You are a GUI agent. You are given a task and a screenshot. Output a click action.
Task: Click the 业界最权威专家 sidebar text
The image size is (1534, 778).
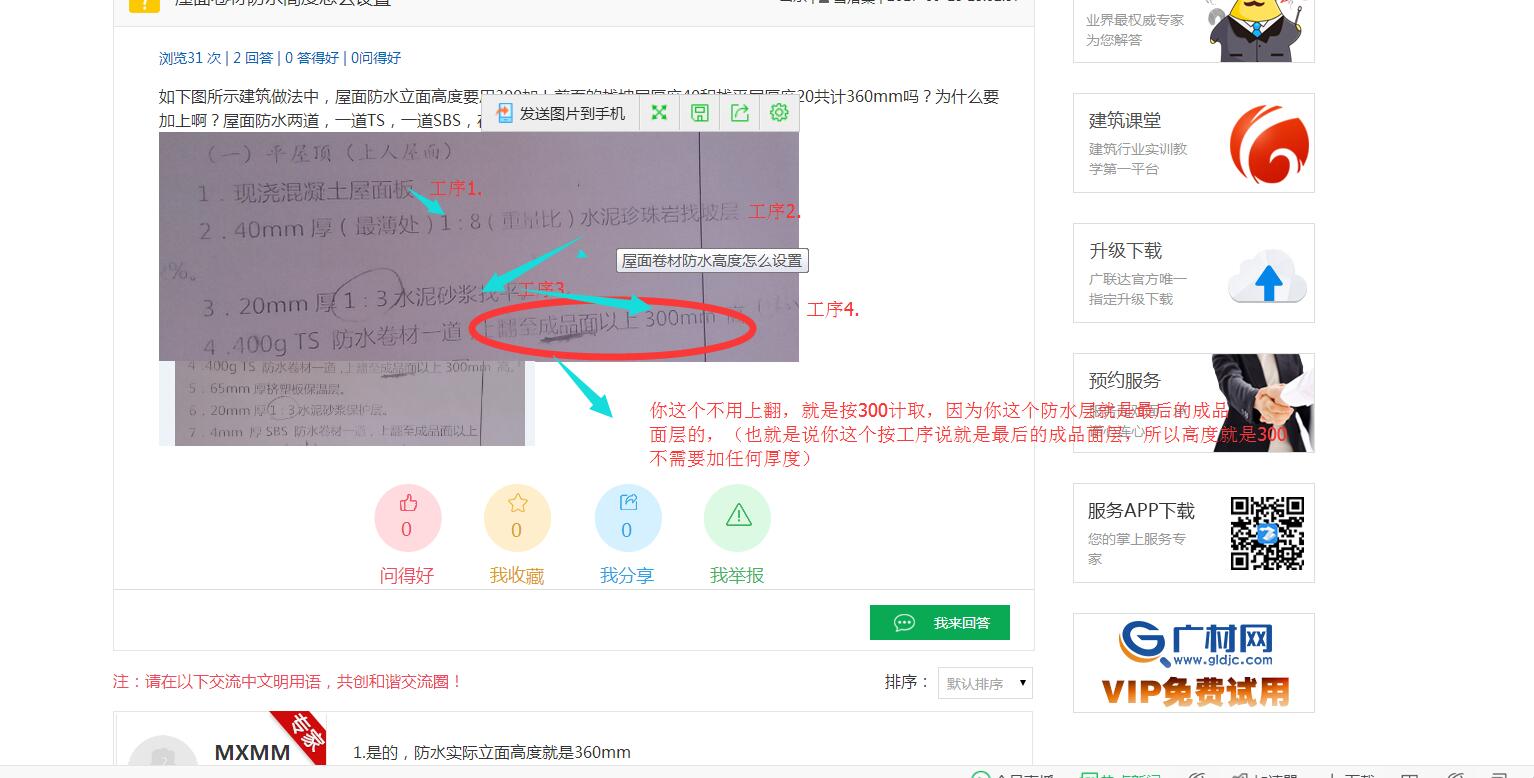tap(1135, 19)
